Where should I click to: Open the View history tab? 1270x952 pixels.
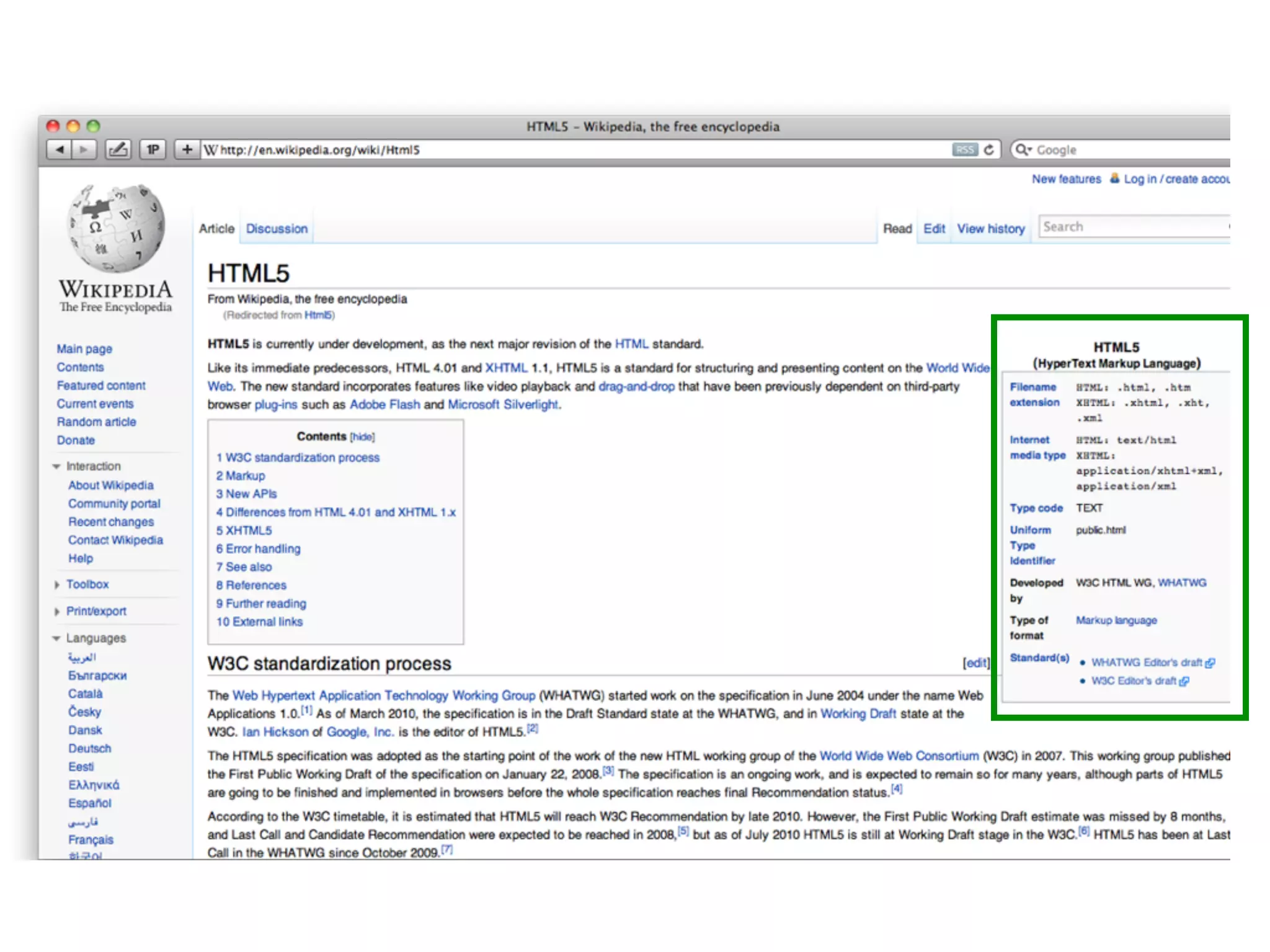pyautogui.click(x=990, y=229)
